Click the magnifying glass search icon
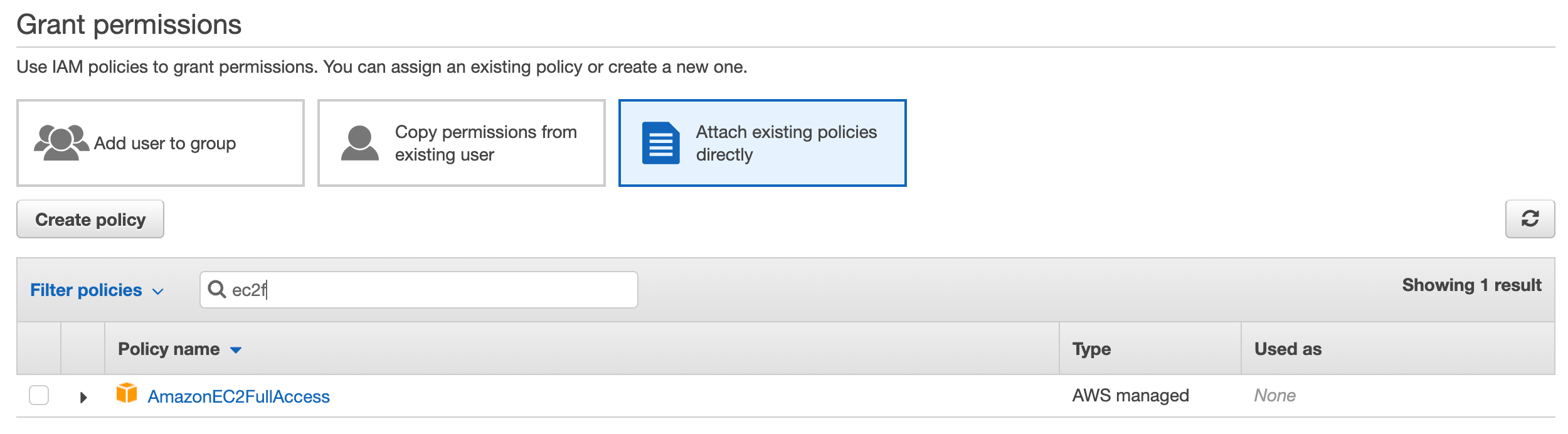The width and height of the screenshot is (1568, 434). 216,289
